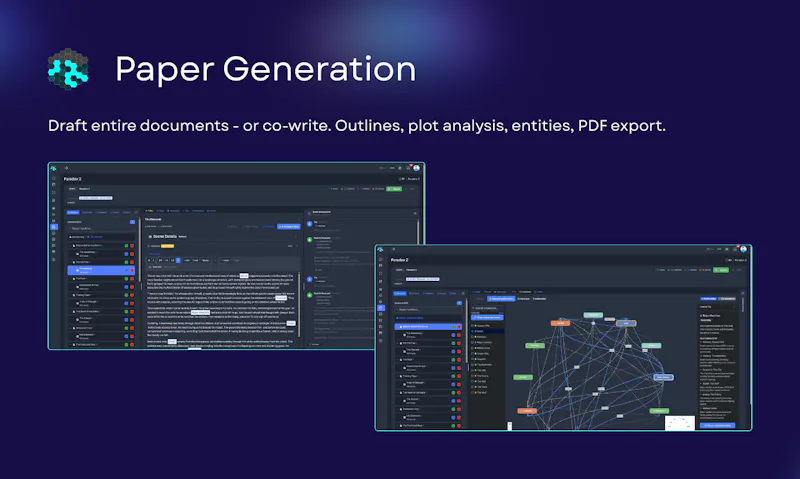Open user avatar menu in right graph window

[743, 249]
